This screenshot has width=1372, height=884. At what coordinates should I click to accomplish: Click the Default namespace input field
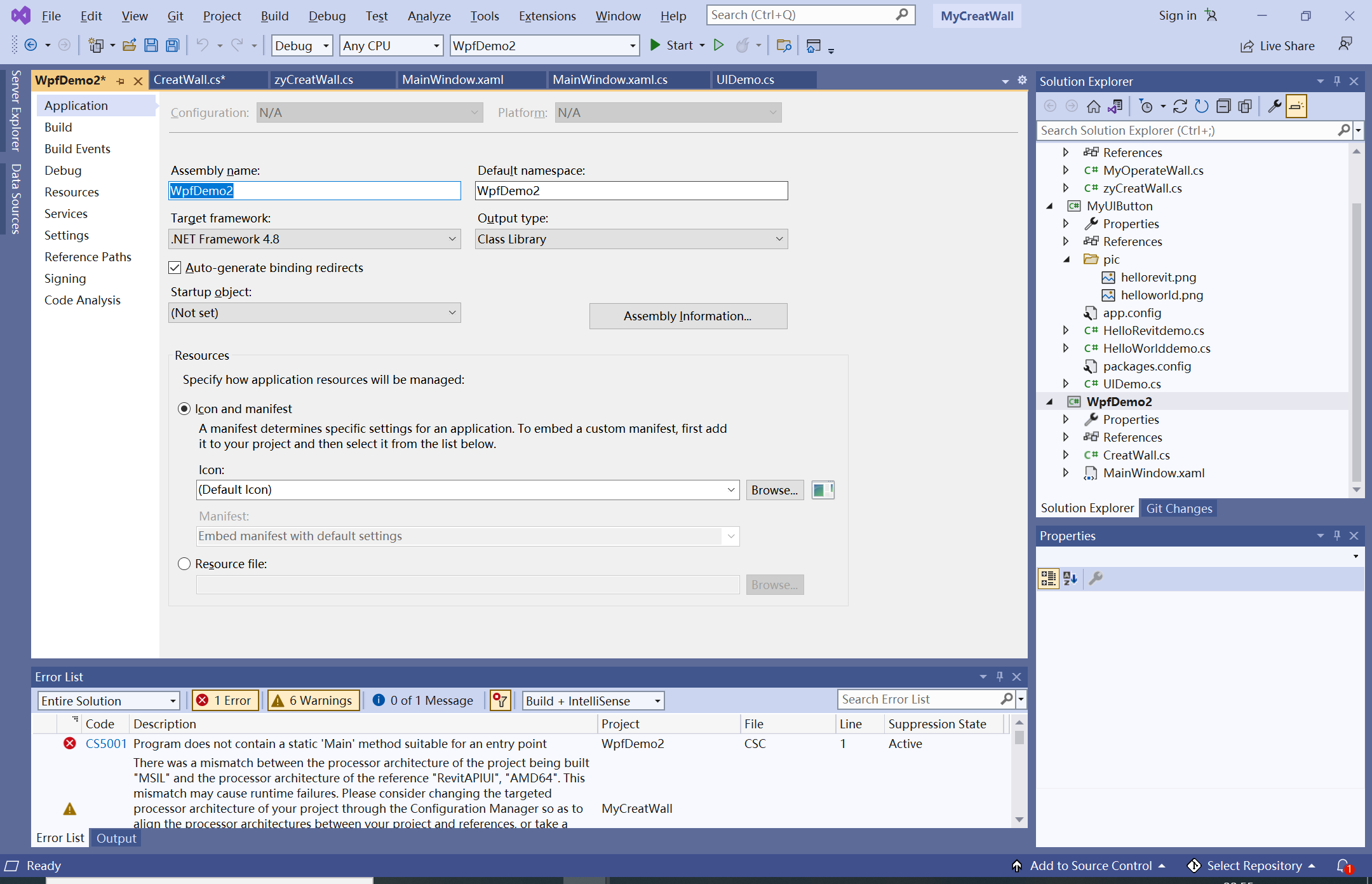(x=631, y=191)
